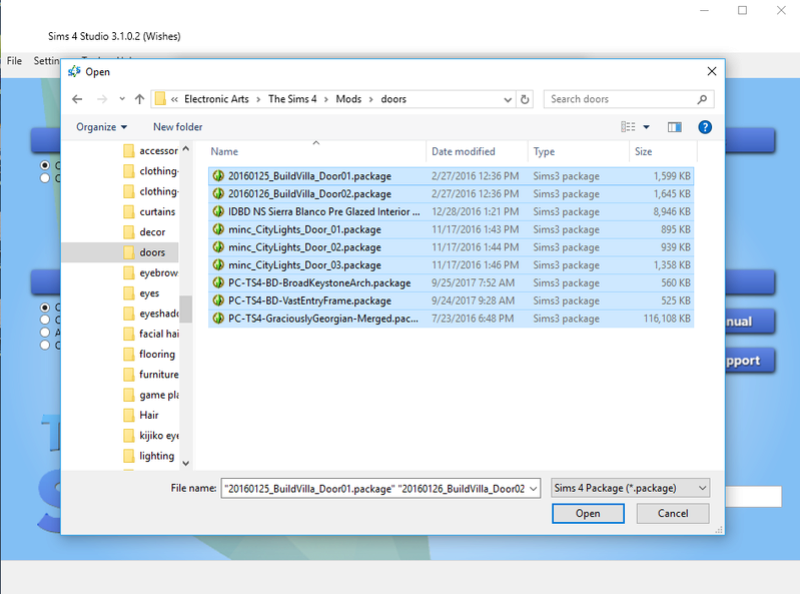Open the File menu in Sims 4 Studio
Viewport: 800px width, 594px height.
pyautogui.click(x=14, y=61)
